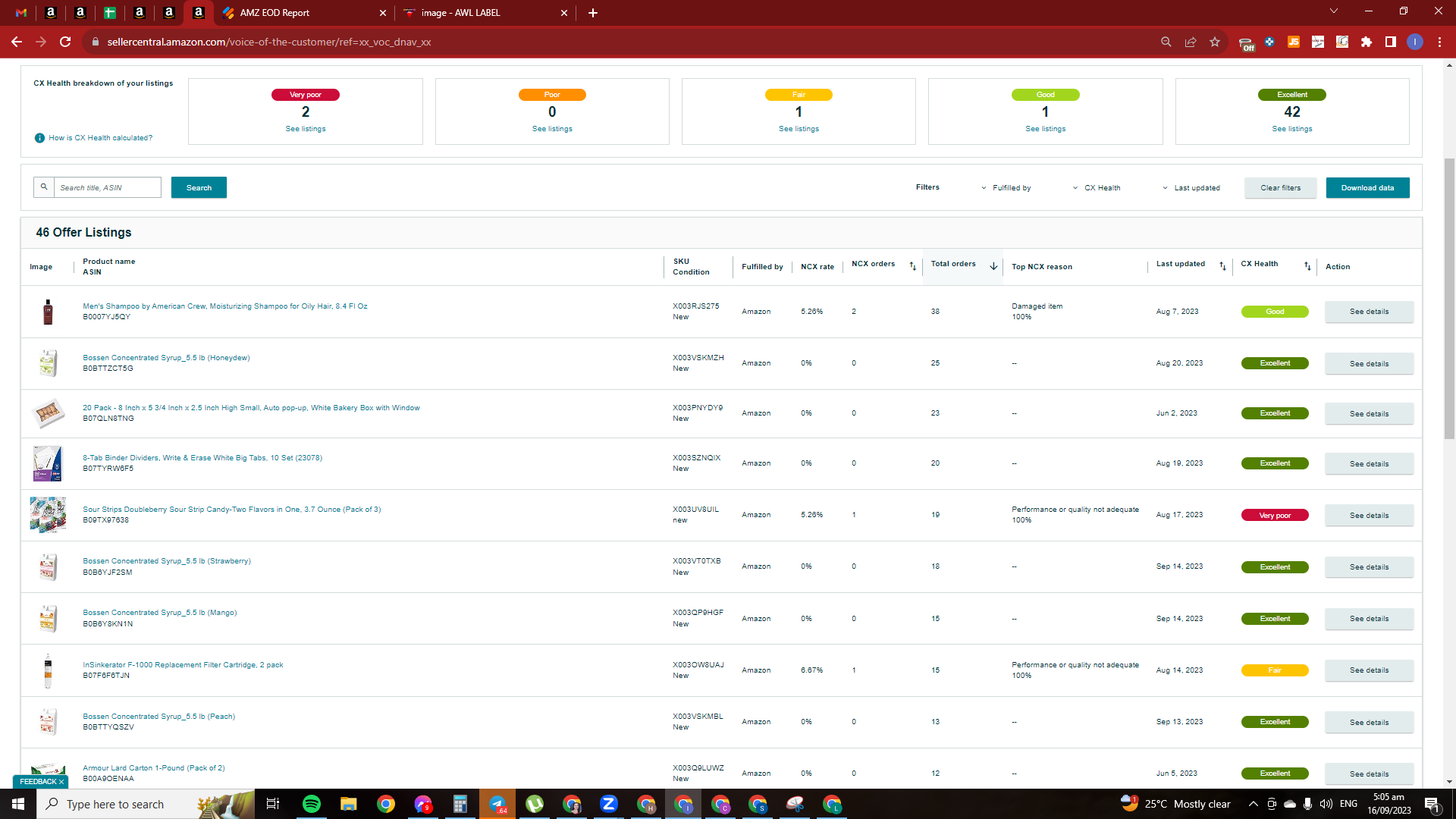Open the Chrome Extensions puzzle menu
The width and height of the screenshot is (1456, 819).
[1367, 42]
